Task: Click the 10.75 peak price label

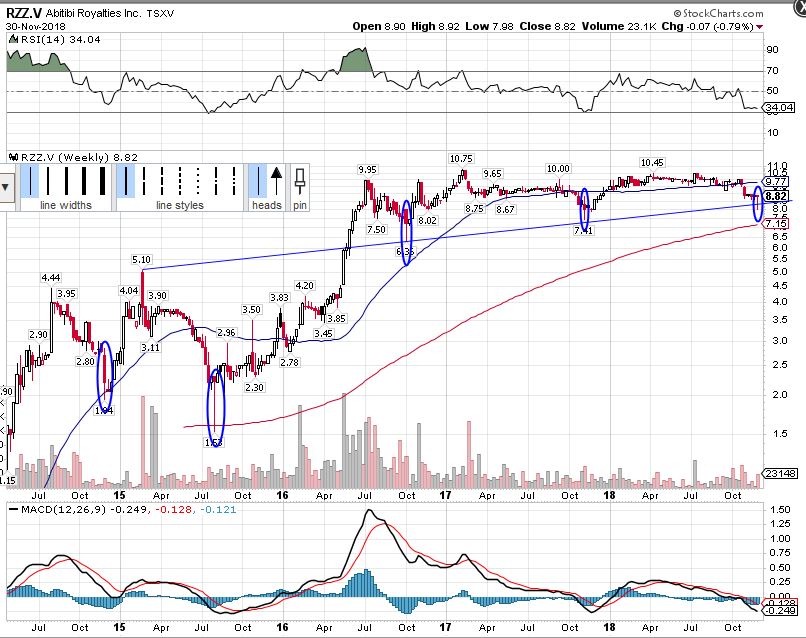Action: 461,159
